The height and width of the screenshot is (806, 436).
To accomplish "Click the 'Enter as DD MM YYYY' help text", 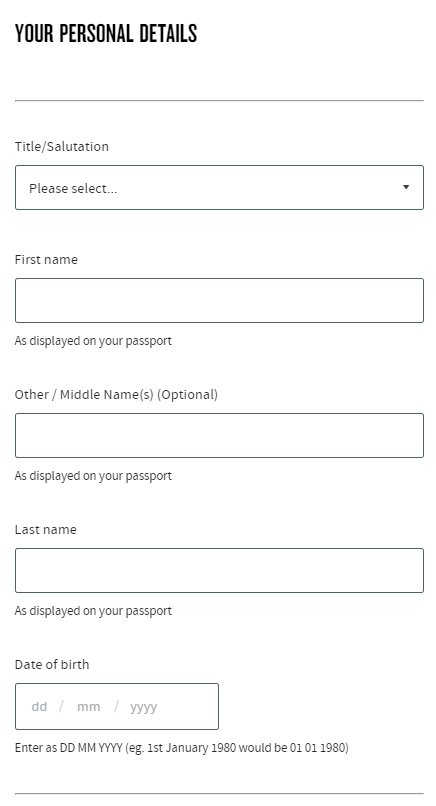I will (x=181, y=747).
